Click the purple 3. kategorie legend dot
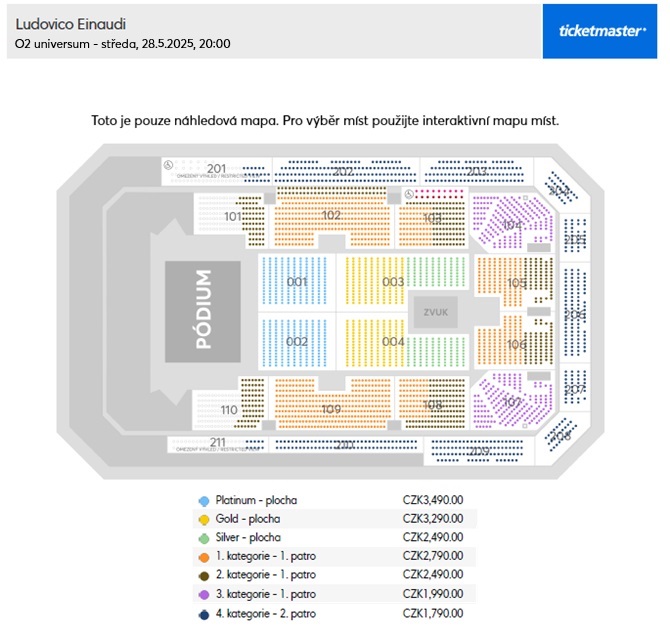670x636 pixels. [x=204, y=596]
